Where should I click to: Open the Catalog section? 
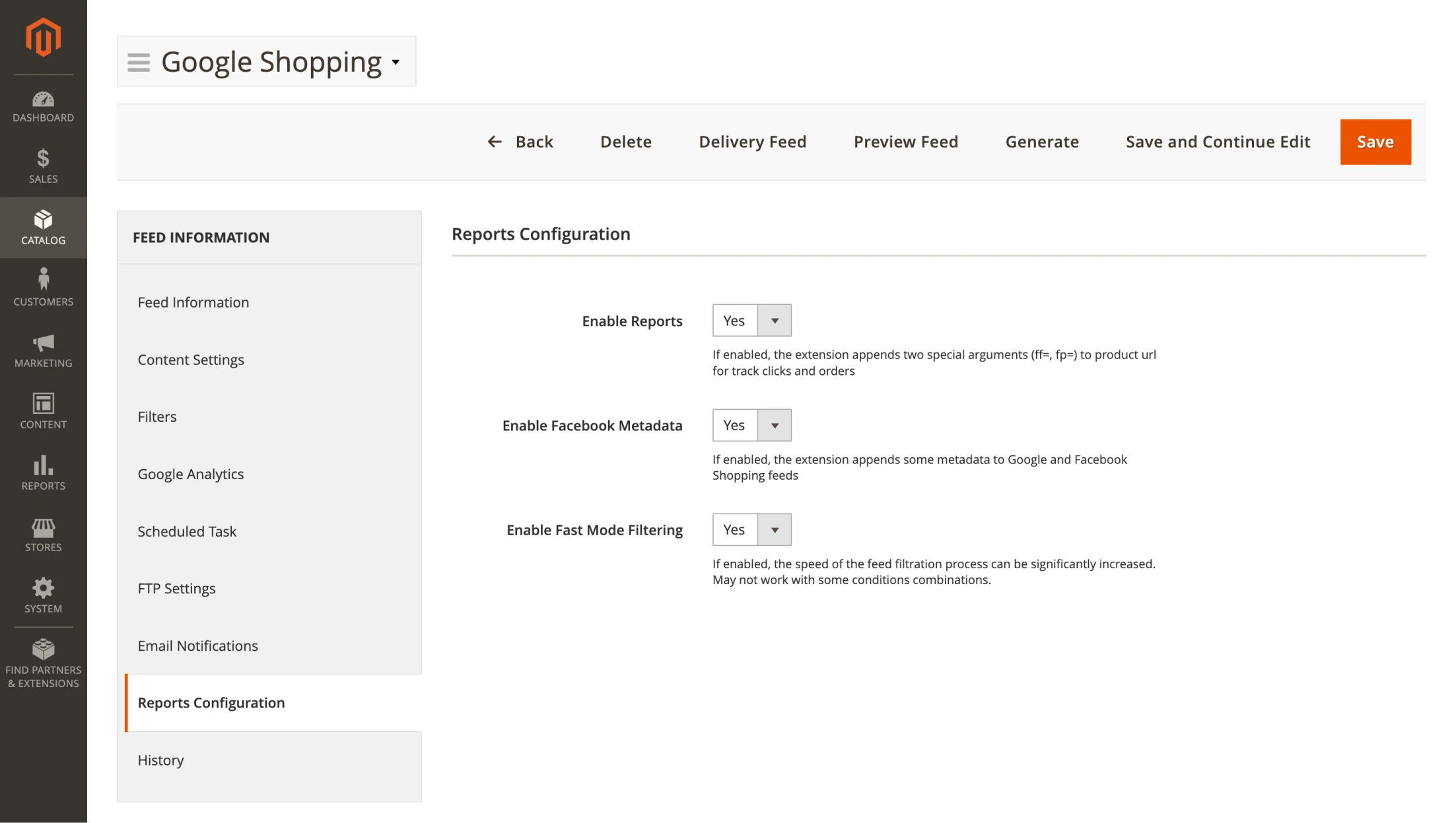pos(43,226)
